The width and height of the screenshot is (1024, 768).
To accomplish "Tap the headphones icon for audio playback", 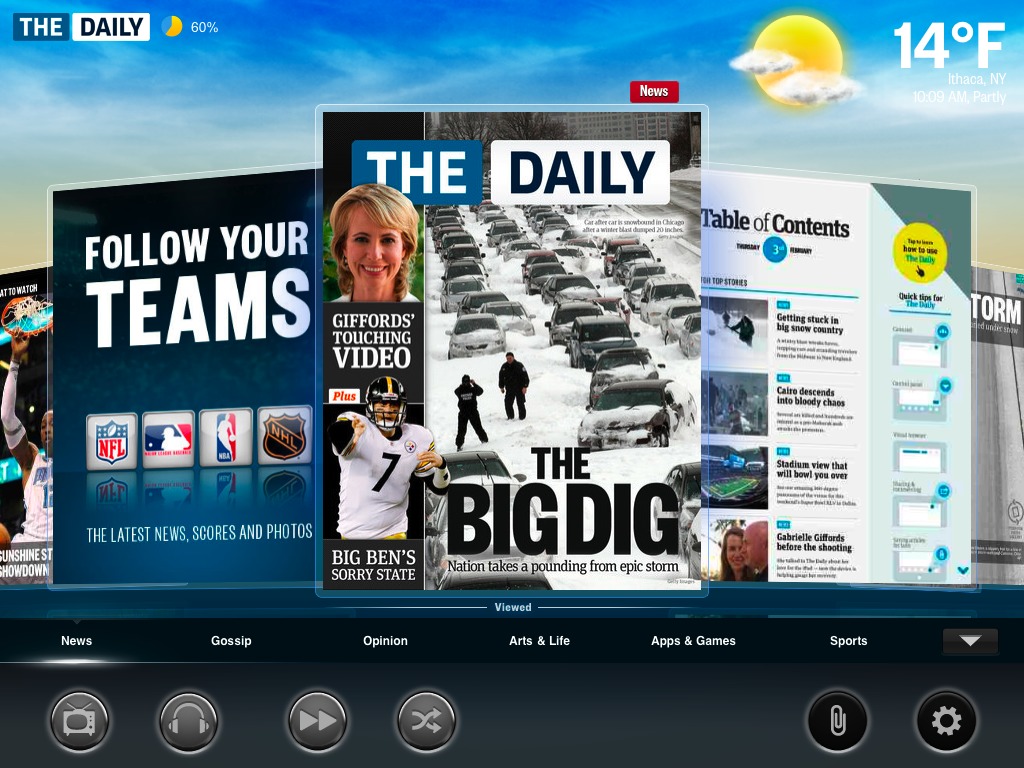I will click(188, 720).
